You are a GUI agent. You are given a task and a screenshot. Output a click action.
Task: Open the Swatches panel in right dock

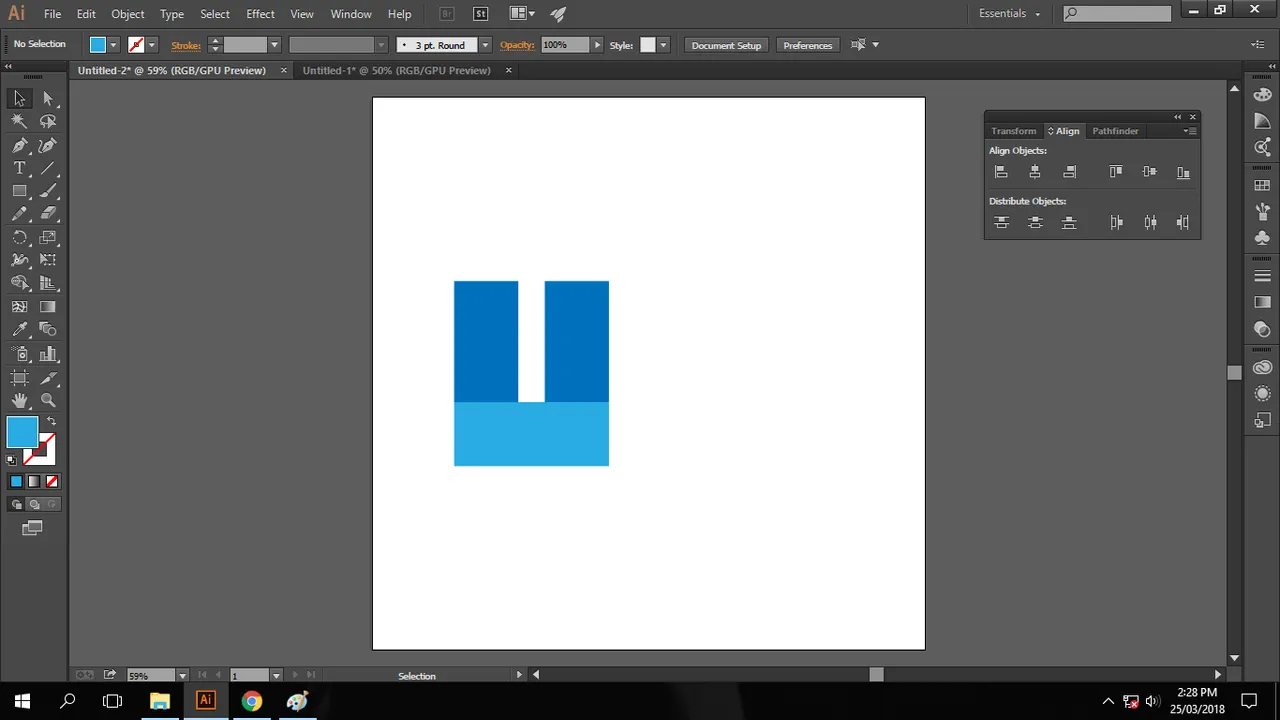pos(1262,185)
